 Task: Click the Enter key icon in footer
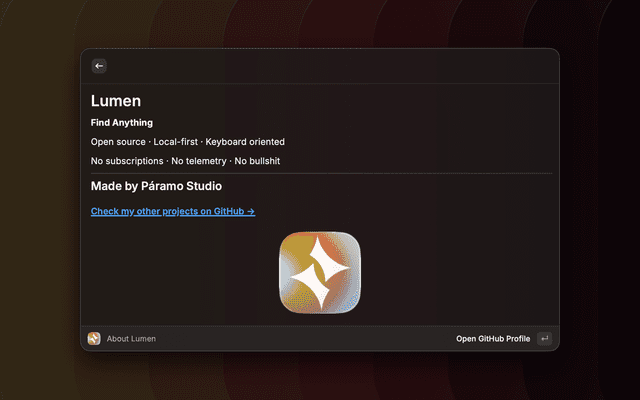click(544, 338)
